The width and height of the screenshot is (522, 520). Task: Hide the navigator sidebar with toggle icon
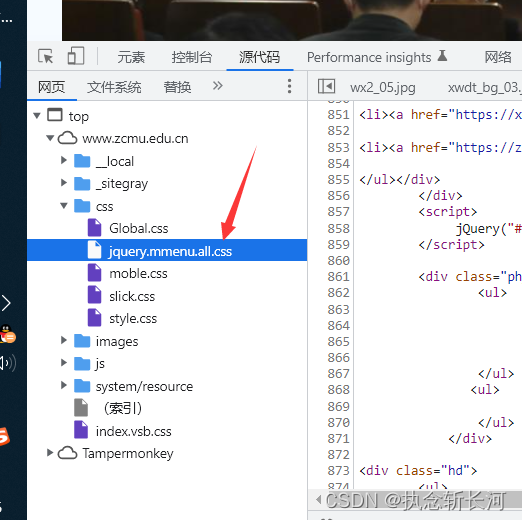[x=326, y=86]
